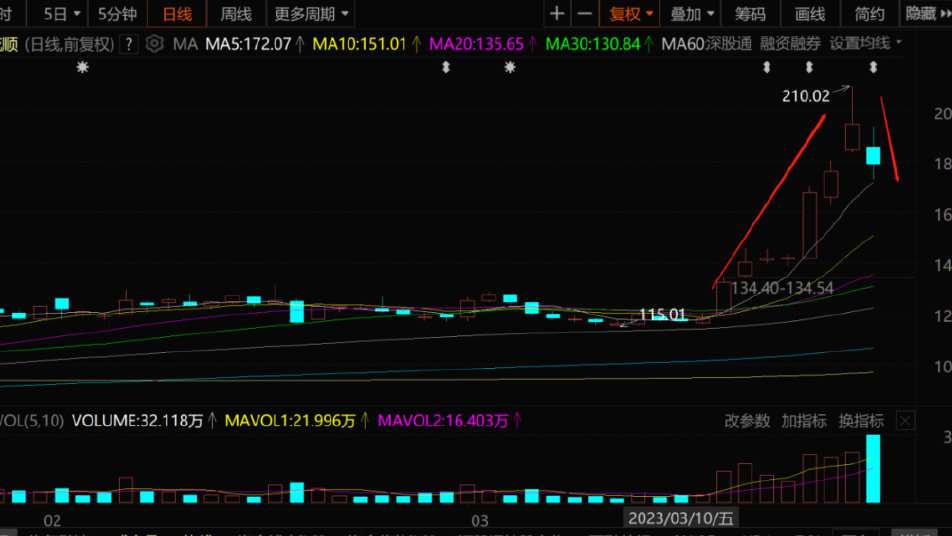Viewport: 952px width, 536px height.
Task: Click the first star event marker at left
Action: coord(83,67)
